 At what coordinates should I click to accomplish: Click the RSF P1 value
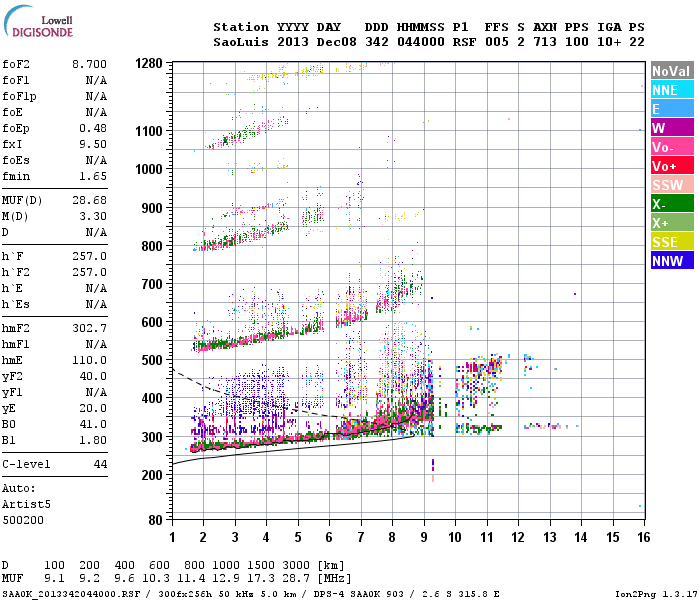click(x=464, y=42)
